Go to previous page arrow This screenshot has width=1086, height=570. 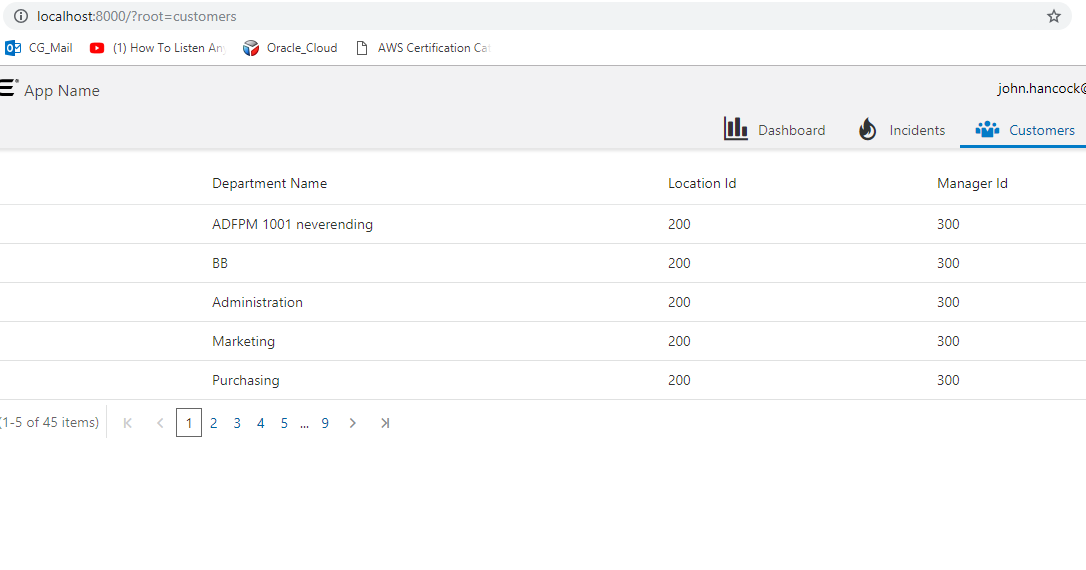pyautogui.click(x=160, y=422)
